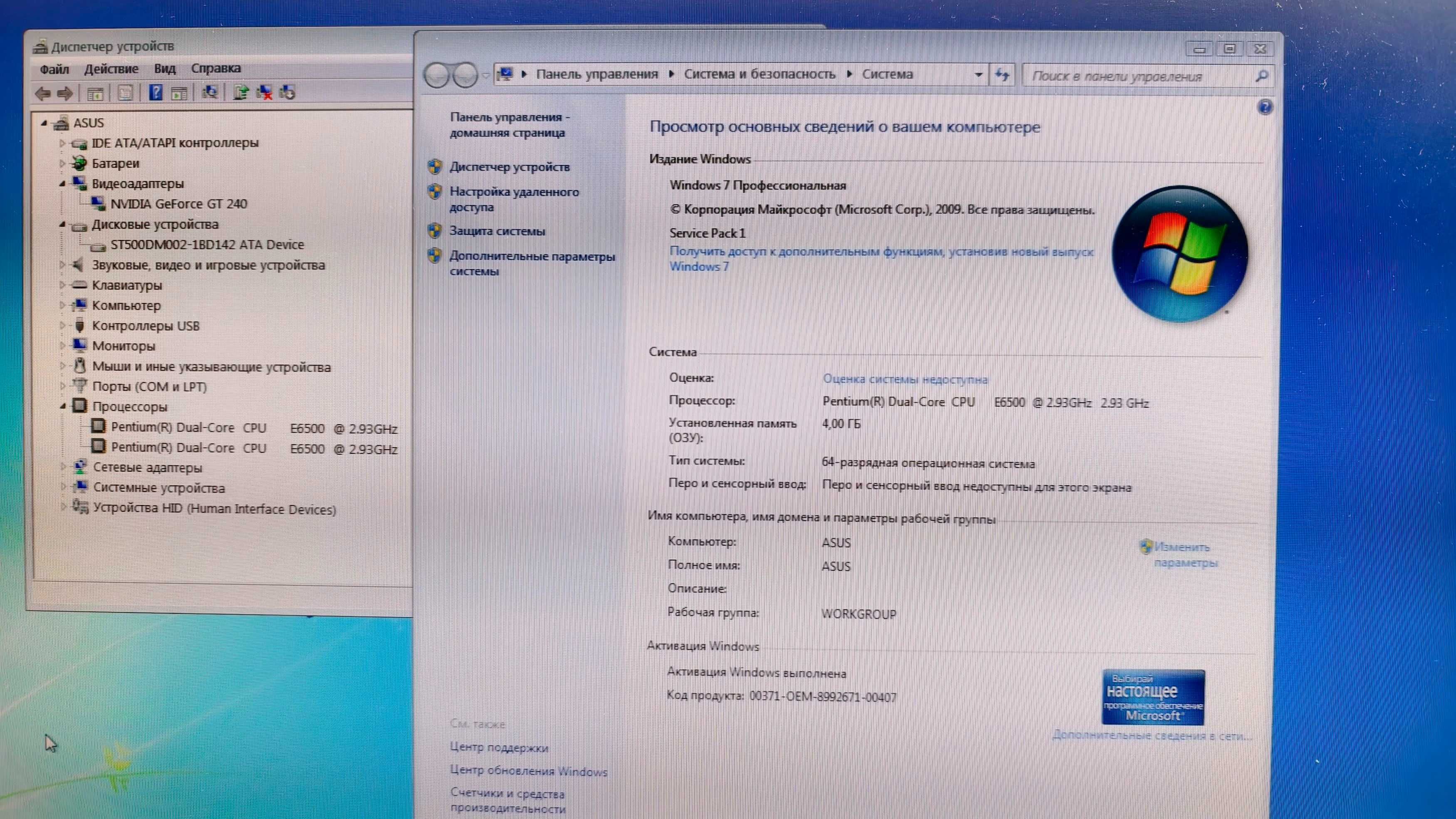Image resolution: width=1456 pixels, height=819 pixels.
Task: Open Дополнительные параметры системы link
Action: tap(532, 263)
